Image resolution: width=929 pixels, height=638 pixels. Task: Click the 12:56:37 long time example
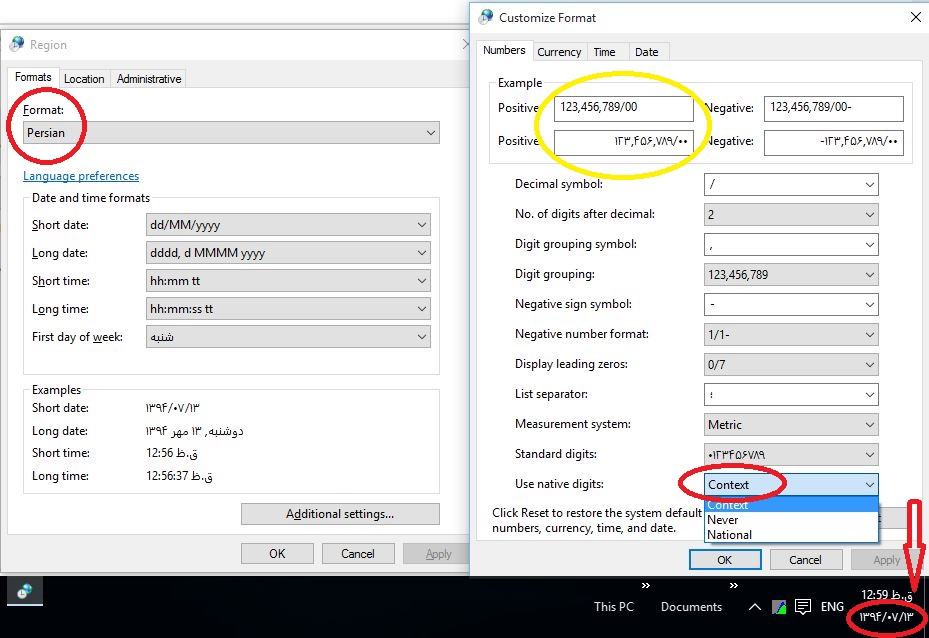pyautogui.click(x=180, y=476)
